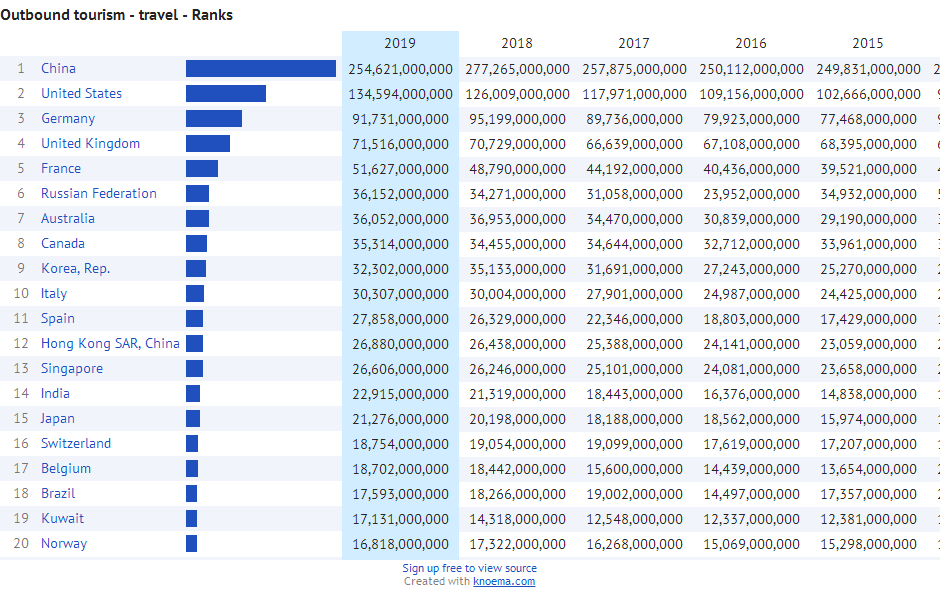This screenshot has height=600, width=940.
Task: Select the 2019 column header
Action: (400, 43)
